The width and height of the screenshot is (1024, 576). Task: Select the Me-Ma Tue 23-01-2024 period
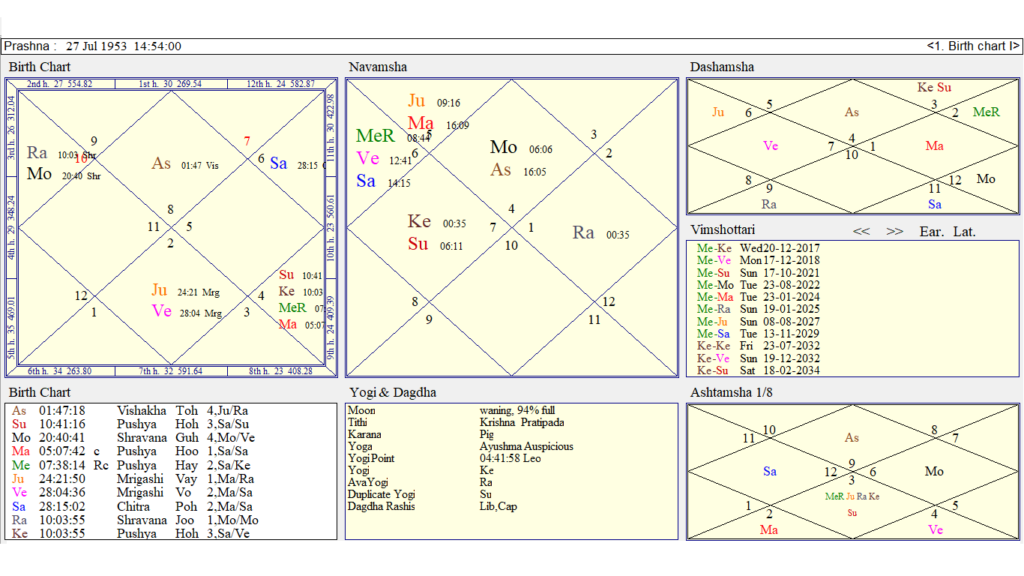758,297
